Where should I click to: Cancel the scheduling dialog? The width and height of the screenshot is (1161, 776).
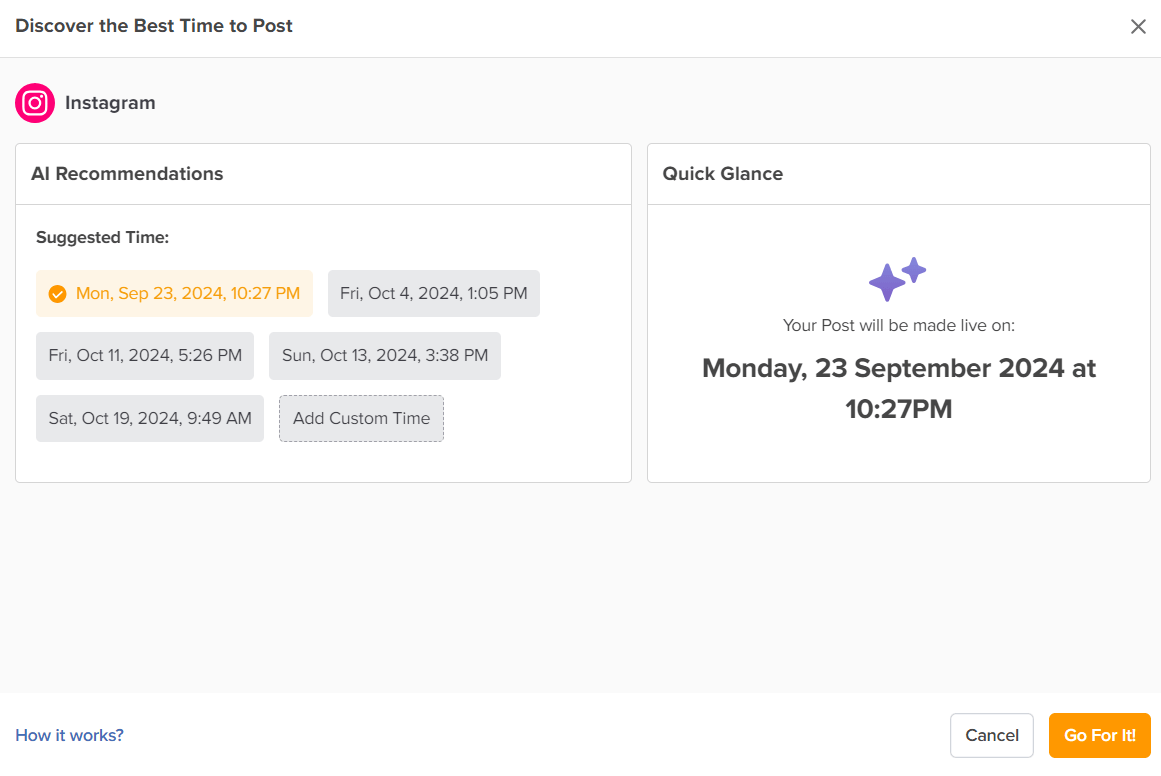coord(991,735)
